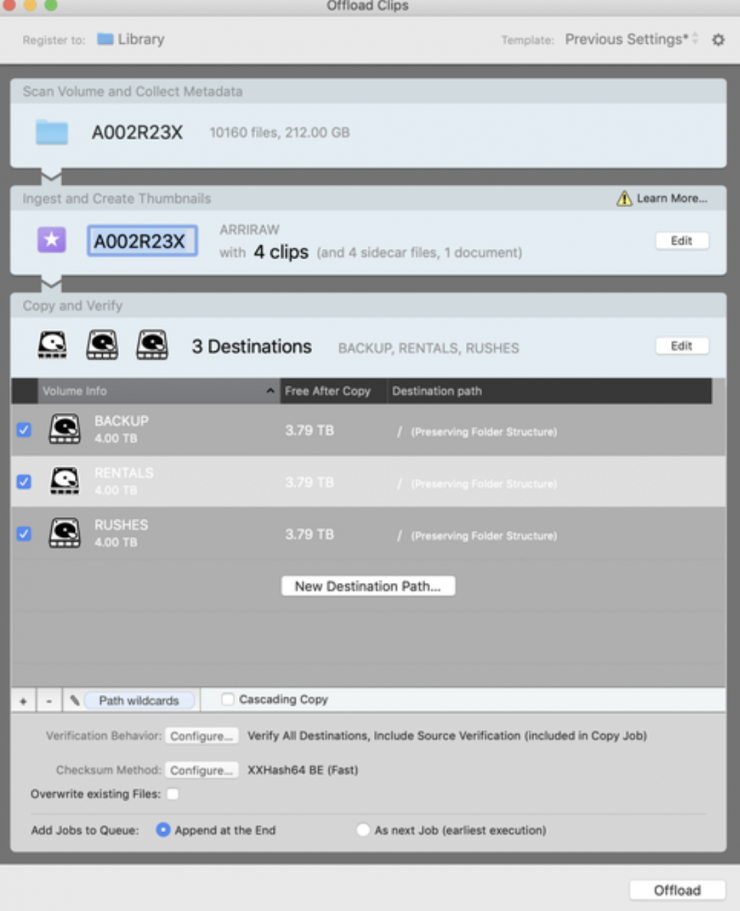Click the settings gear icon next to Template
Image resolution: width=740 pixels, height=911 pixels.
point(717,40)
